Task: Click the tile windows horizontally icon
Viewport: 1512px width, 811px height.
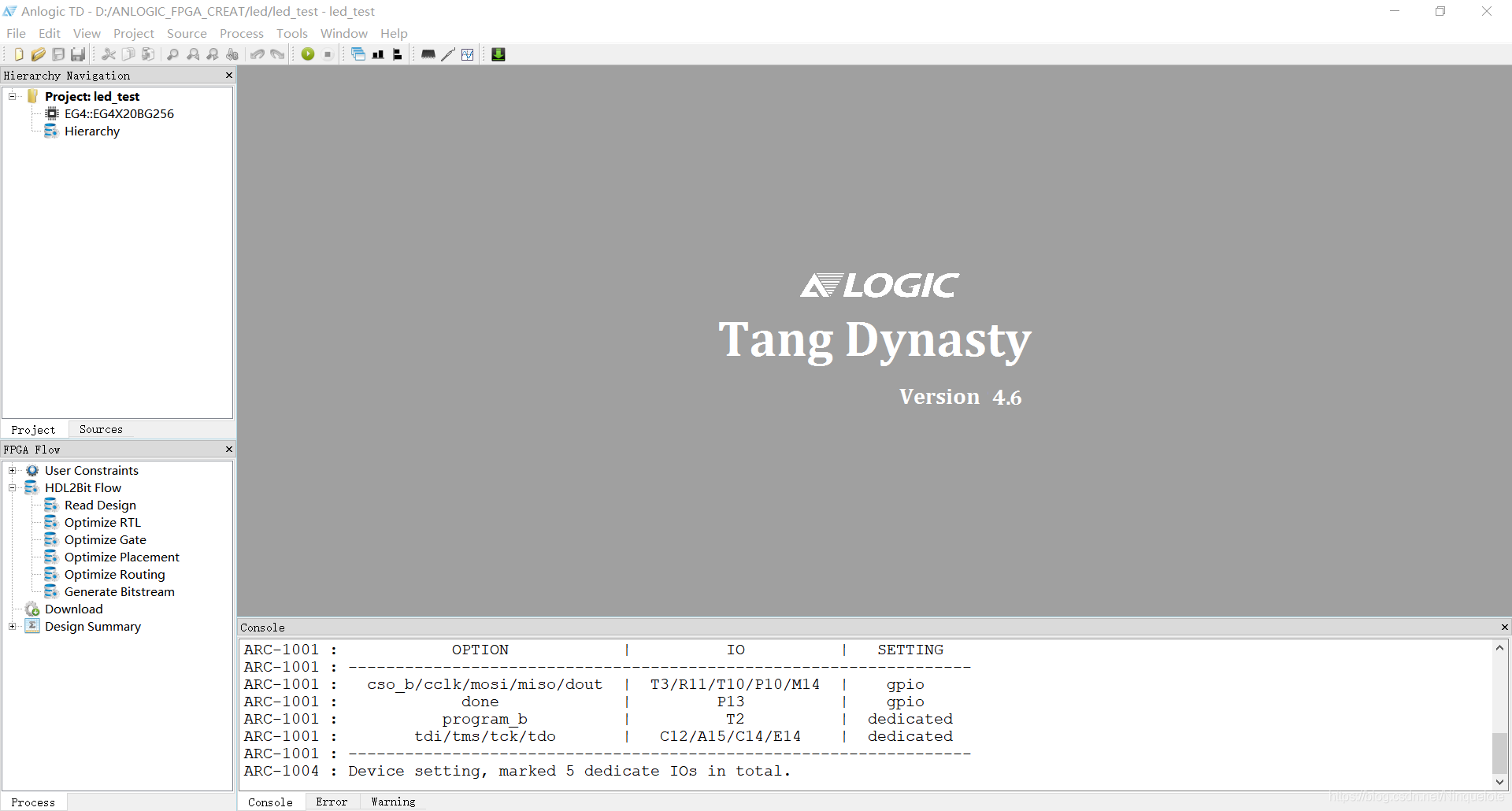Action: (378, 54)
